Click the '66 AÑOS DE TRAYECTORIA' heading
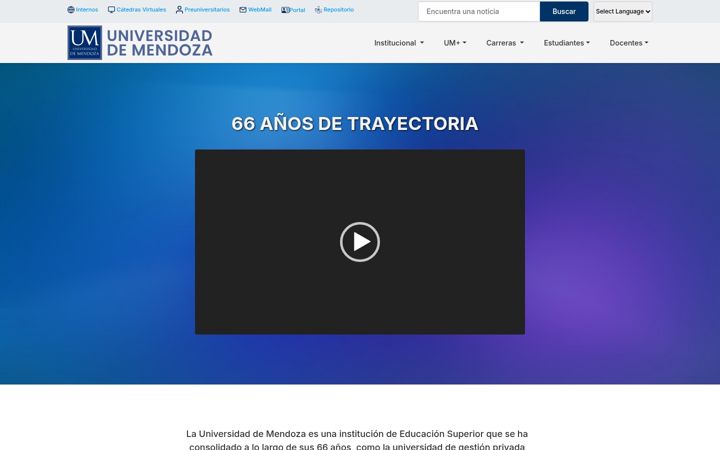 click(355, 124)
